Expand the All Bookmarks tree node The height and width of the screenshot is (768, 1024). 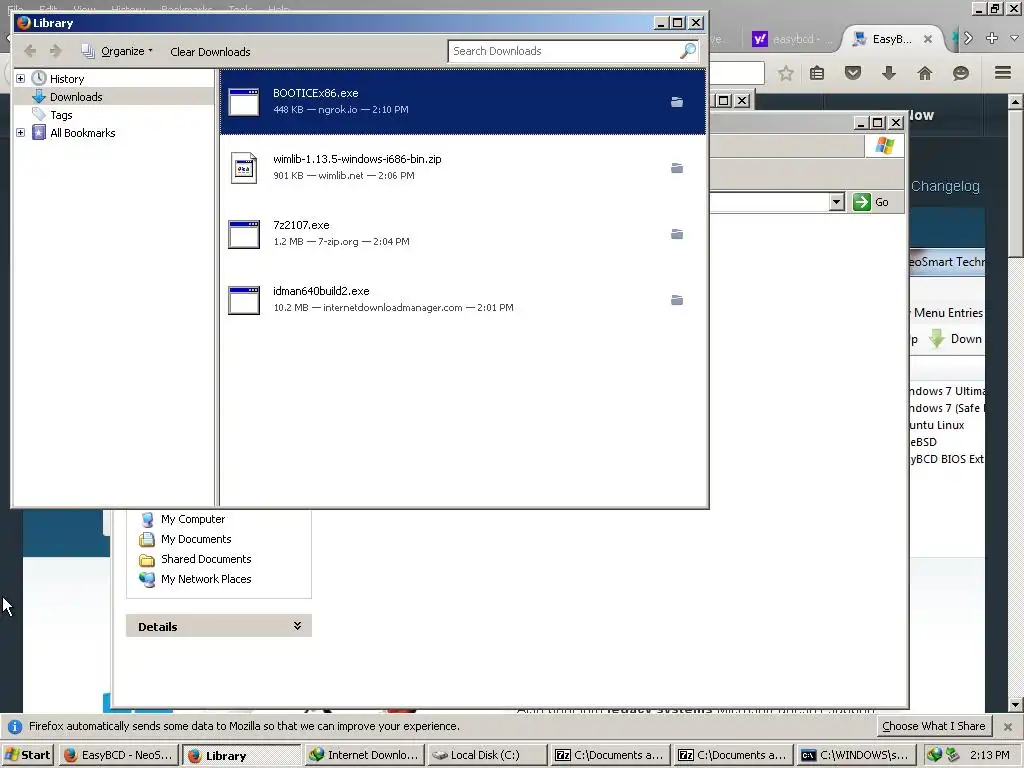tap(20, 133)
